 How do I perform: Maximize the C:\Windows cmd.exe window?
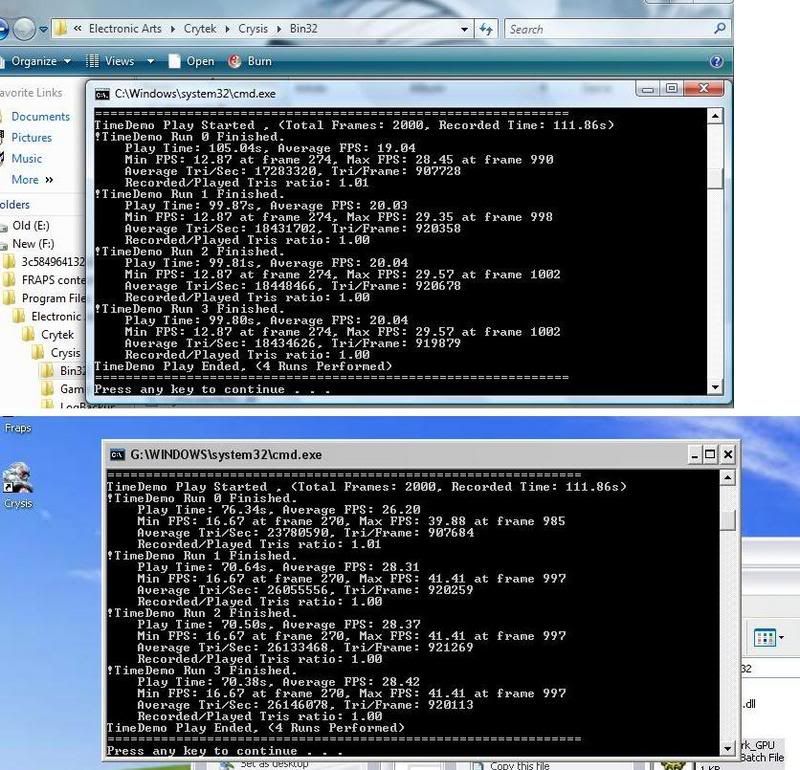pyautogui.click(x=671, y=89)
